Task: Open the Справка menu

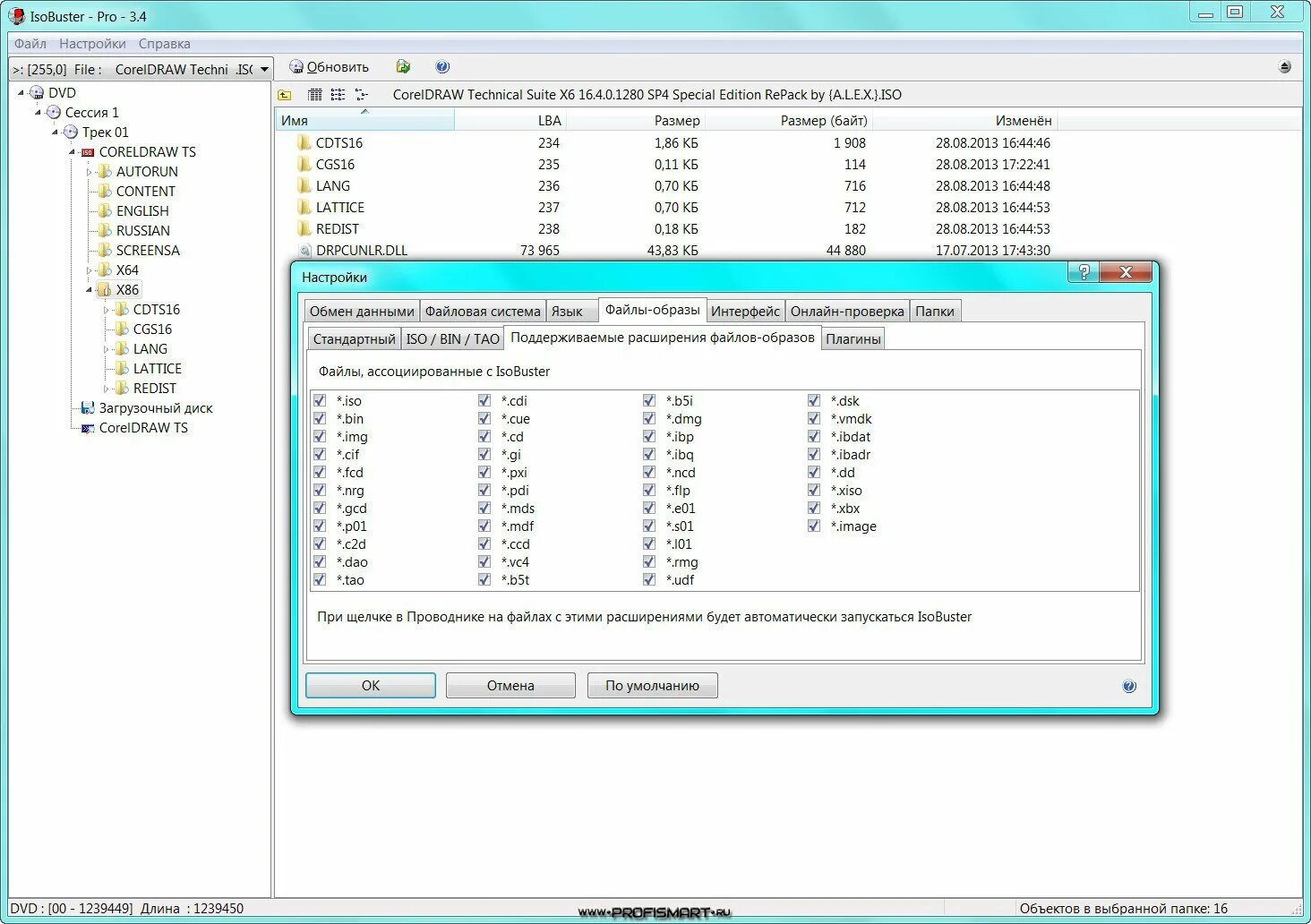Action: 164,43
